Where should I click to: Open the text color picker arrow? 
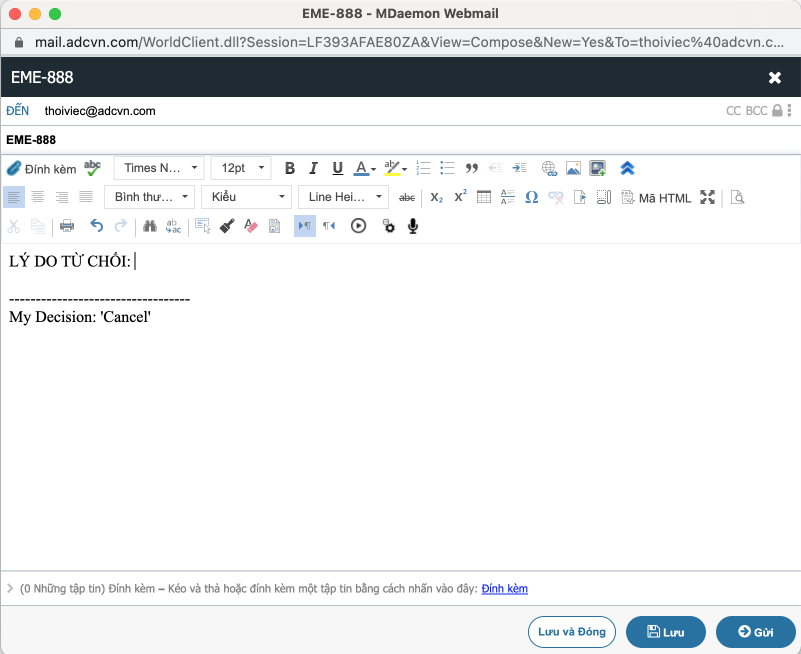point(373,169)
